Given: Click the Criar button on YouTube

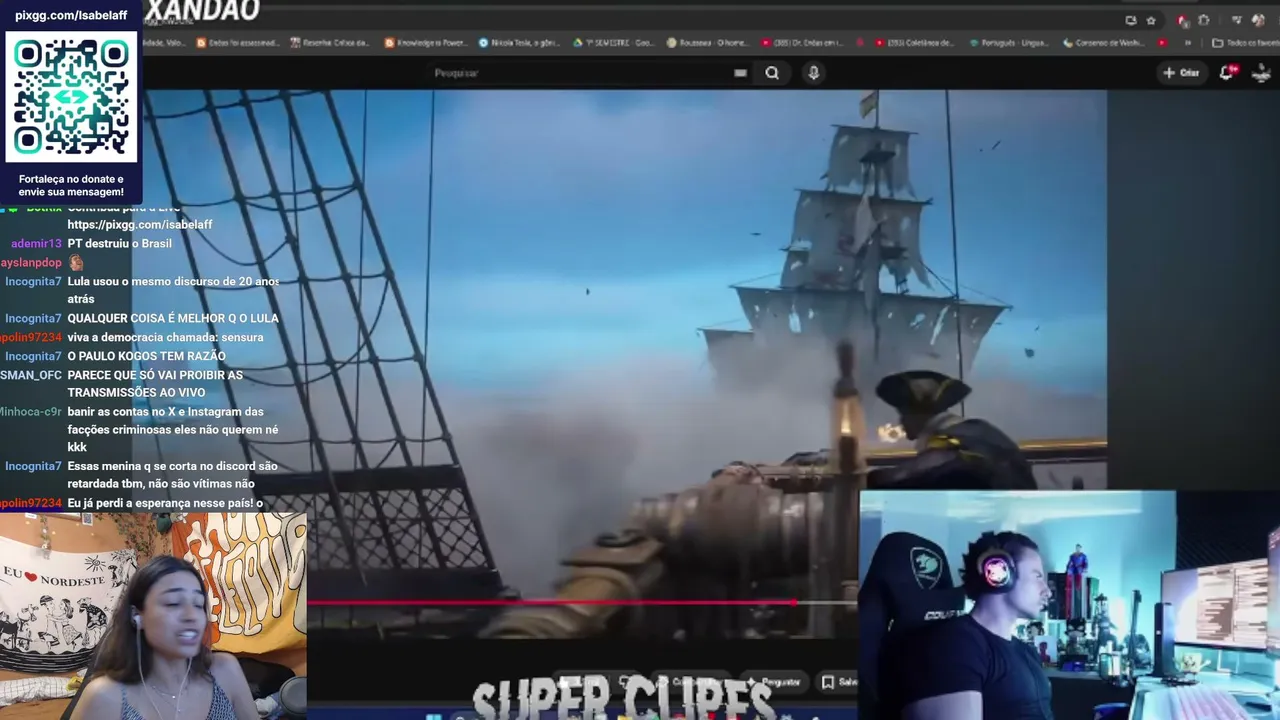Looking at the screenshot, I should pos(1181,72).
